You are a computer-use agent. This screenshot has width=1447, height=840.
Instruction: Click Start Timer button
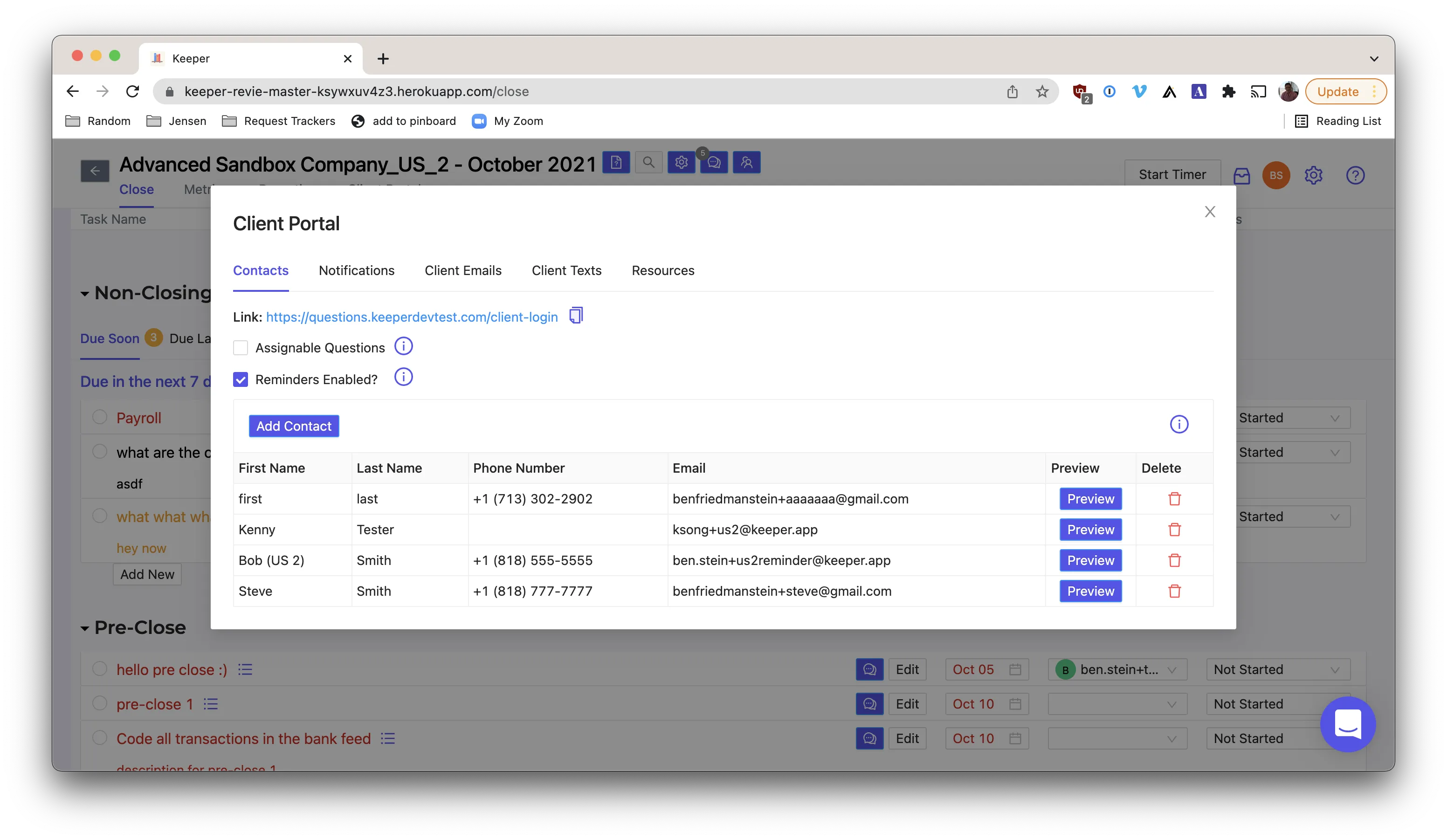(1172, 174)
